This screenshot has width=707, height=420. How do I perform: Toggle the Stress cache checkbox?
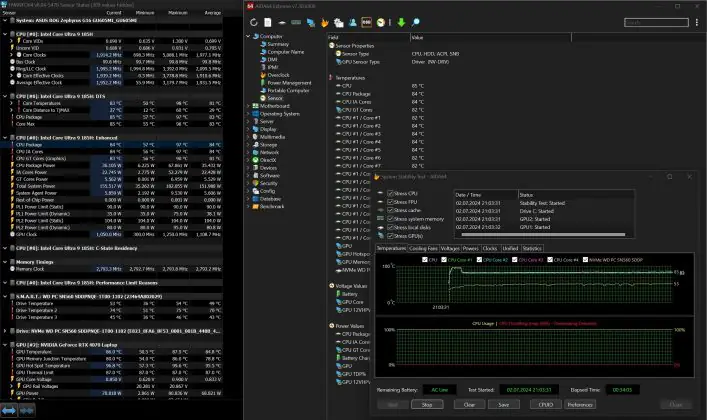click(x=390, y=210)
